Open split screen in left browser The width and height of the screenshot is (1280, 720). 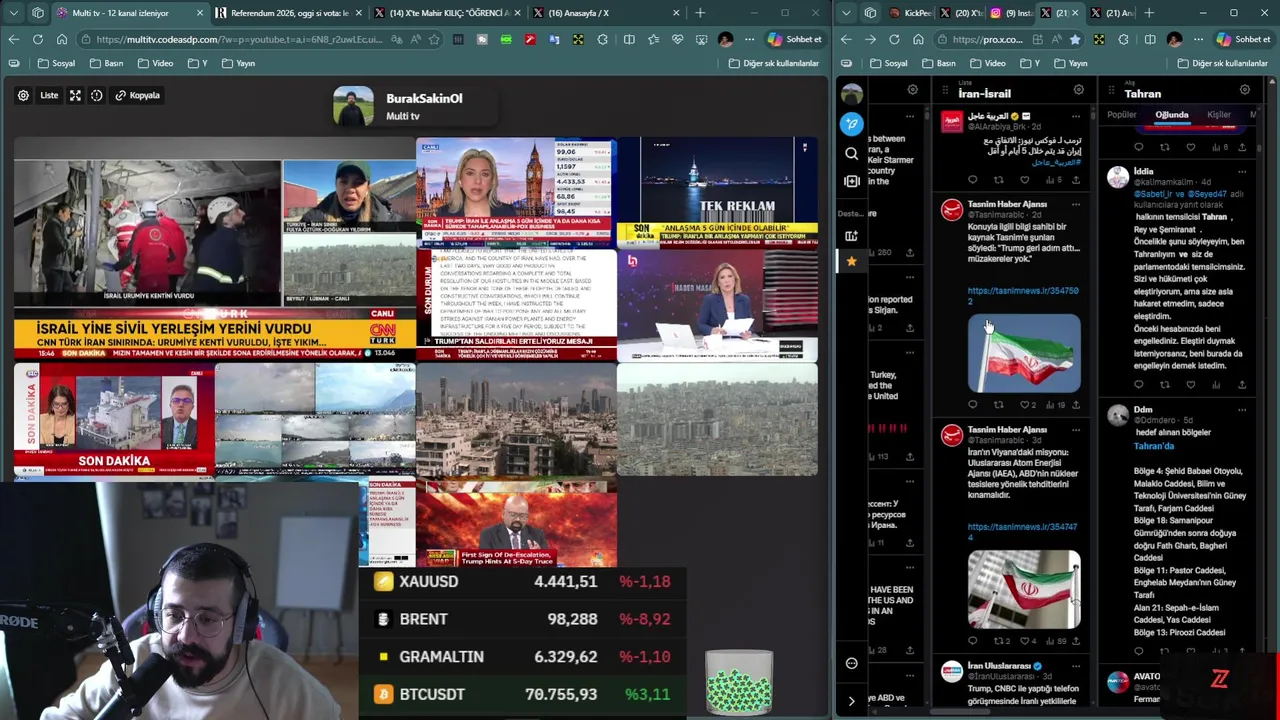(x=629, y=39)
